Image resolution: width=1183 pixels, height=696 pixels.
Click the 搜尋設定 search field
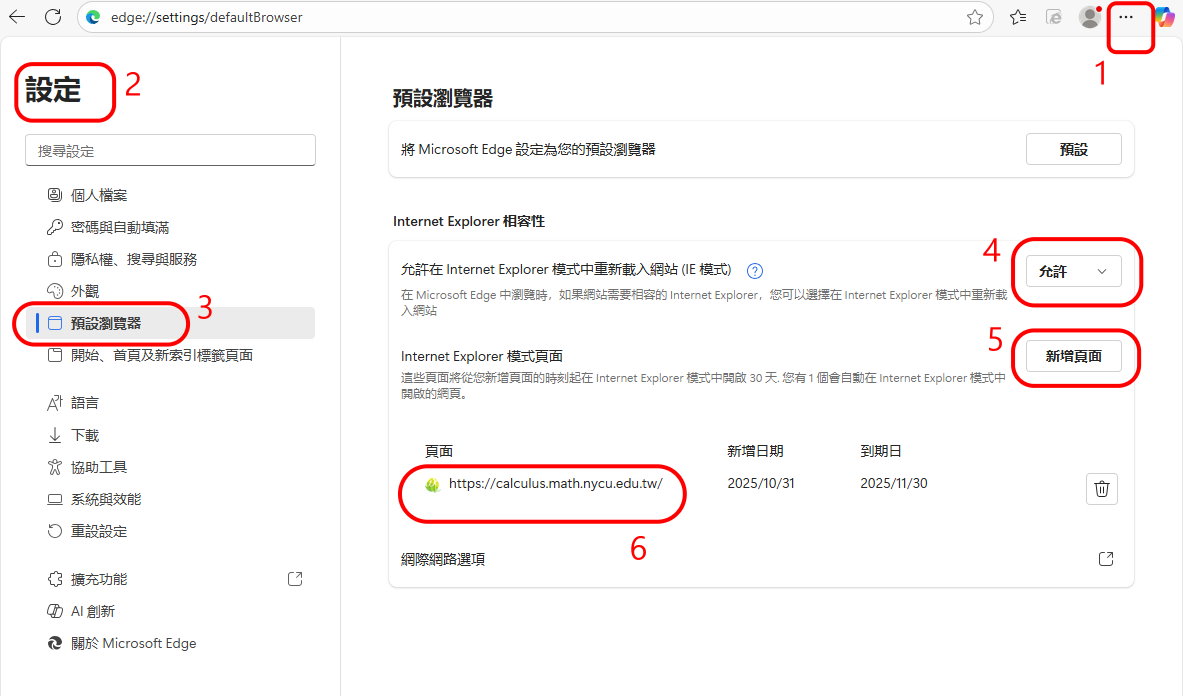pos(170,151)
